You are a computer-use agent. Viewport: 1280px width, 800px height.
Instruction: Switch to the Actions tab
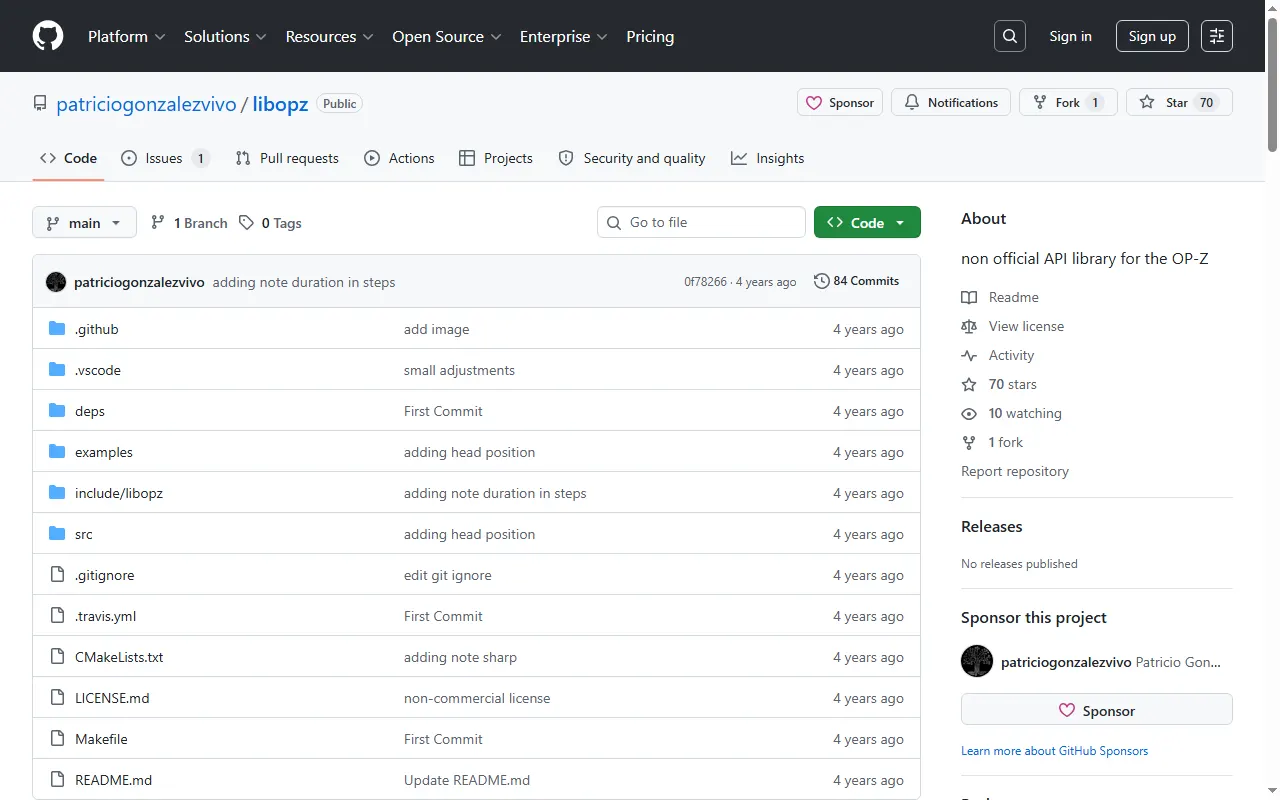[399, 158]
